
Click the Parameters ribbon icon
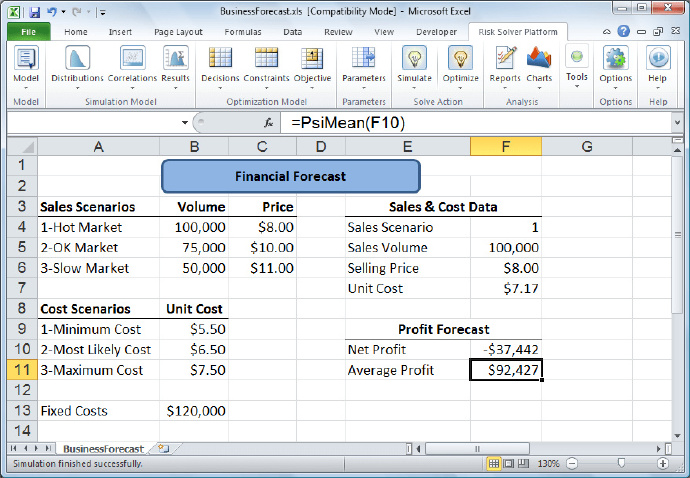point(363,58)
